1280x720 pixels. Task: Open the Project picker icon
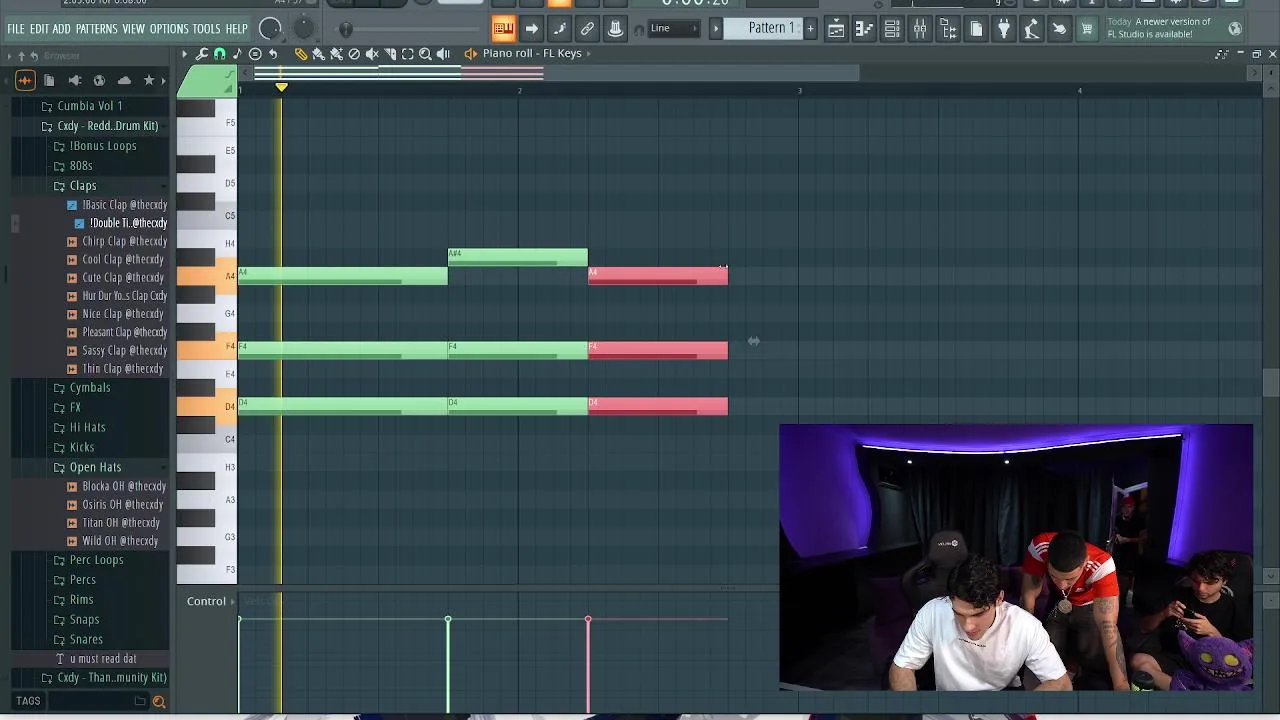tap(976, 28)
